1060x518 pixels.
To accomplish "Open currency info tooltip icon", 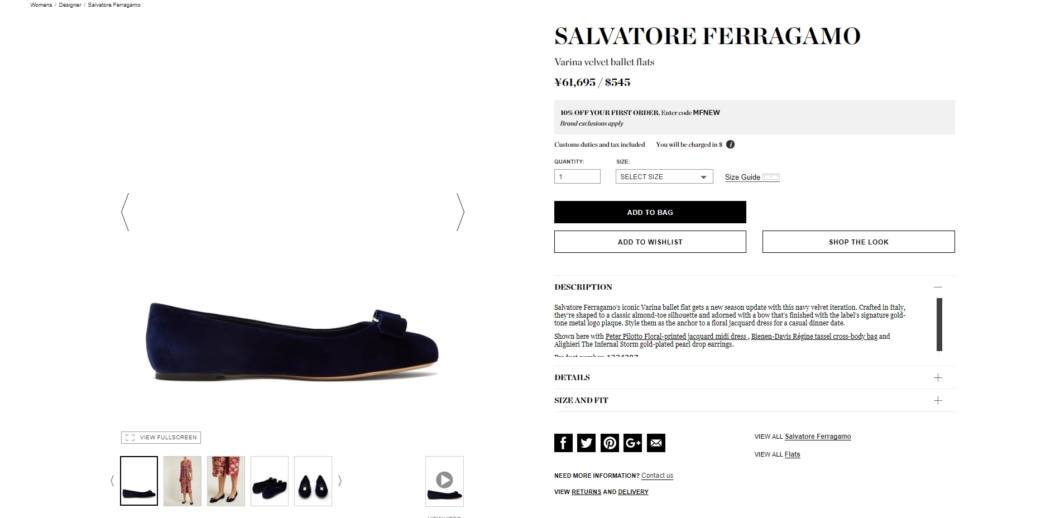I will [x=731, y=144].
